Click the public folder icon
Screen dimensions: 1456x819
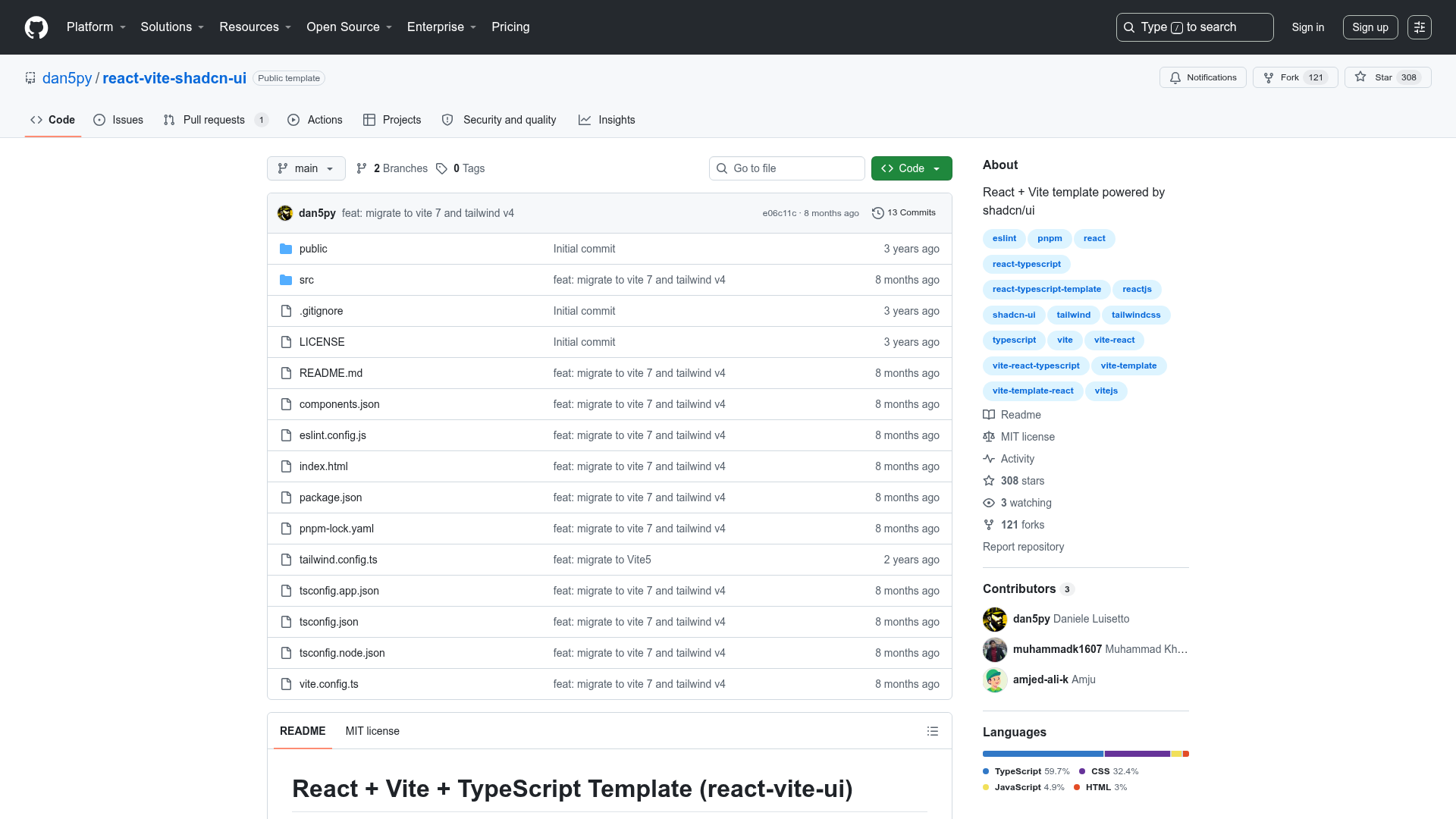(x=286, y=249)
